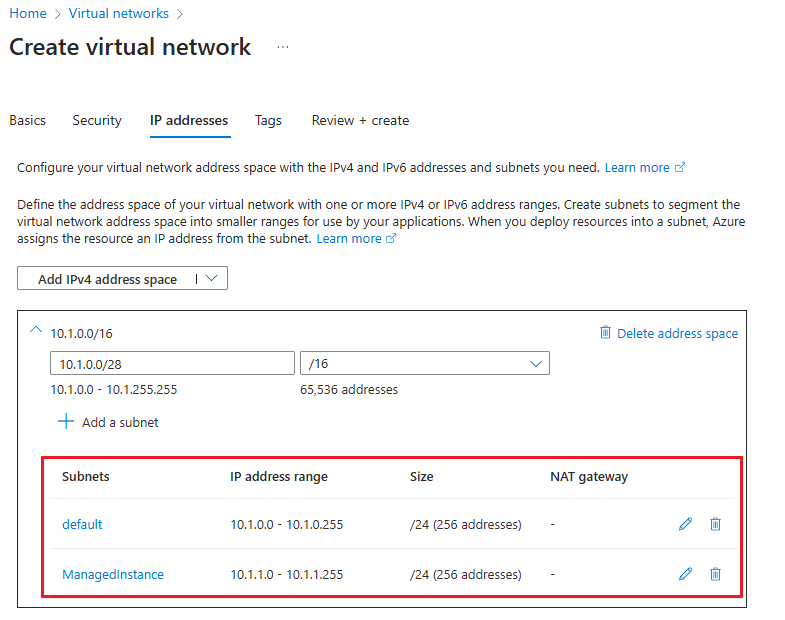Click the external link icon after first Learn more
The image size is (785, 620).
coord(681,168)
